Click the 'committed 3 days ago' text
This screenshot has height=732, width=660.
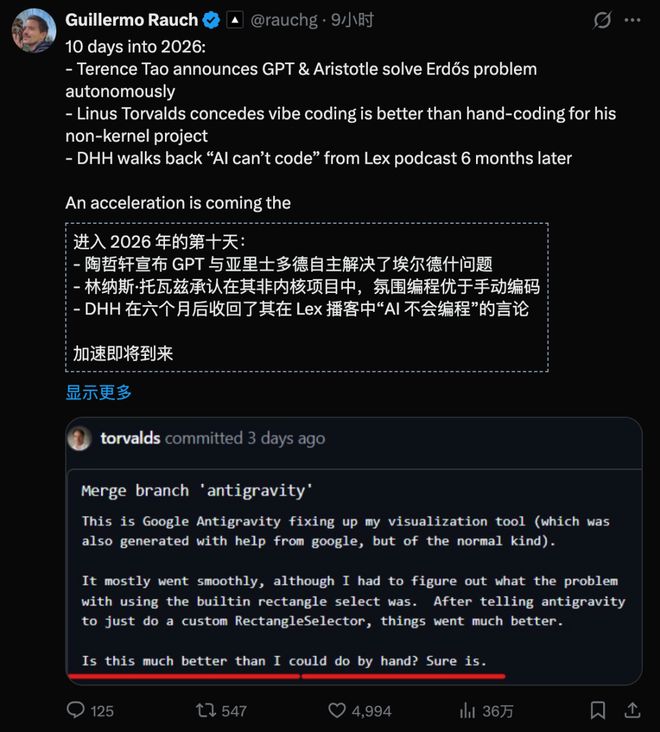click(245, 438)
